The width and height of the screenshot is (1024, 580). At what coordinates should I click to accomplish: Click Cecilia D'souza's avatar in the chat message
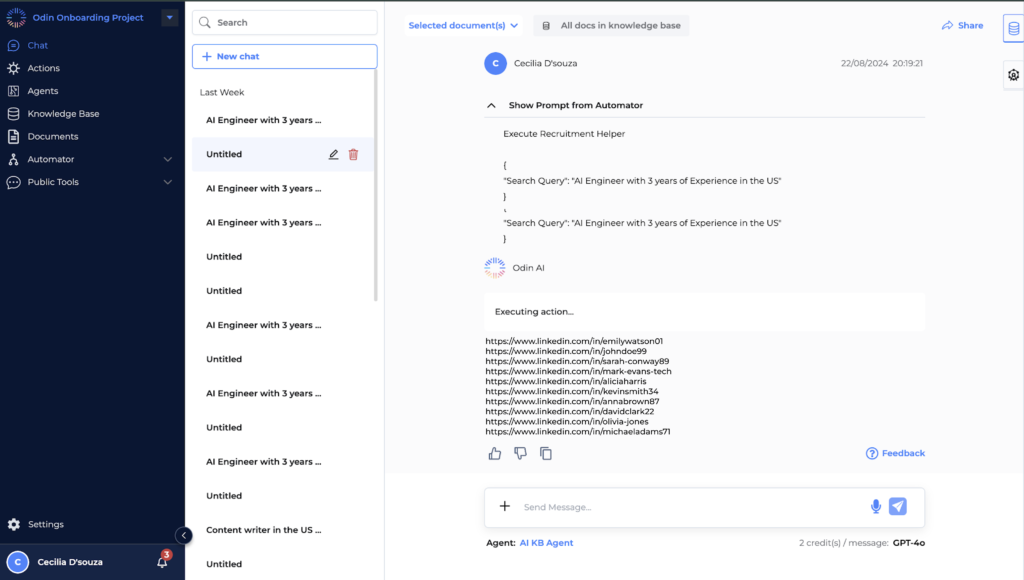496,63
